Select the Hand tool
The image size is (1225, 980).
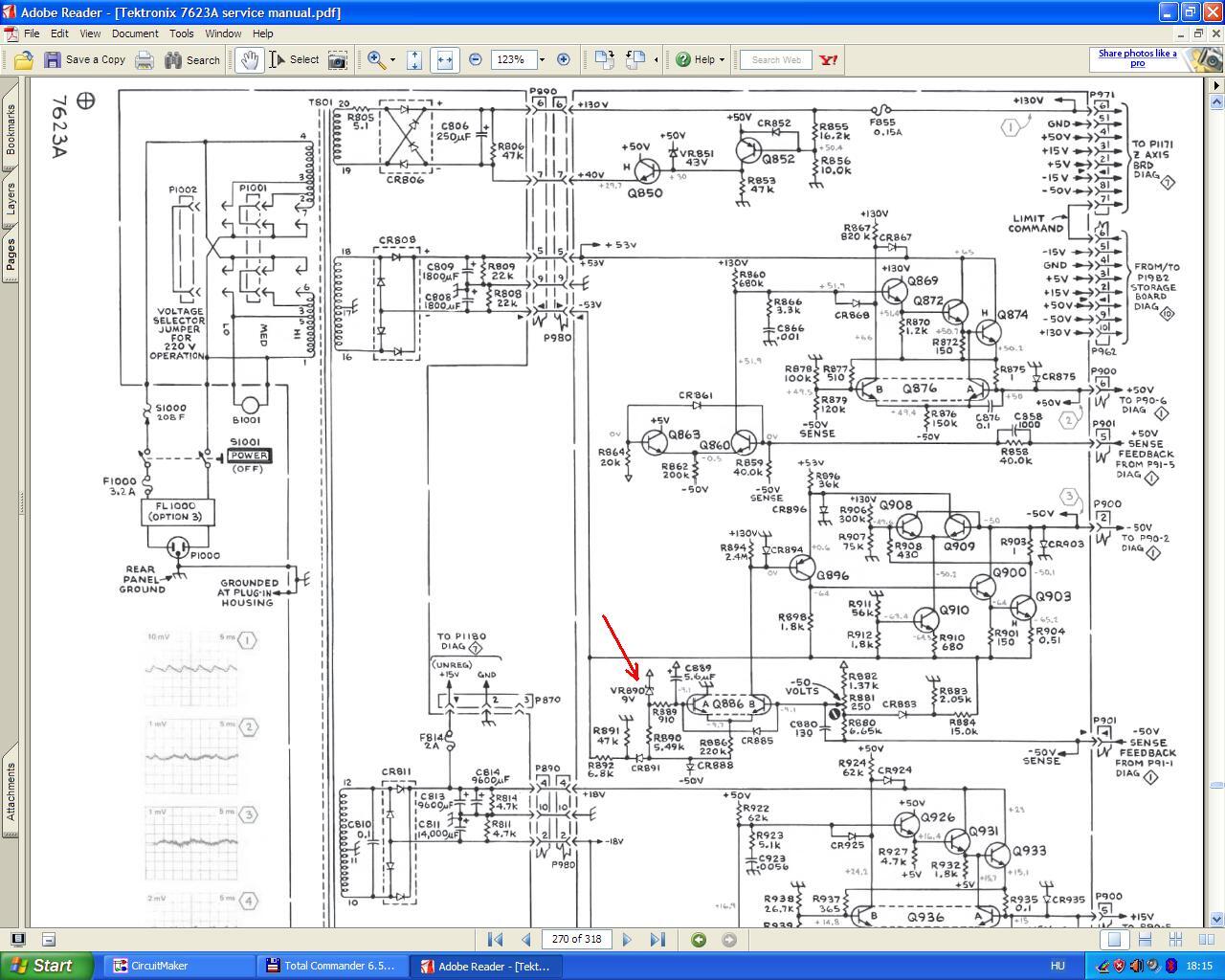point(249,59)
